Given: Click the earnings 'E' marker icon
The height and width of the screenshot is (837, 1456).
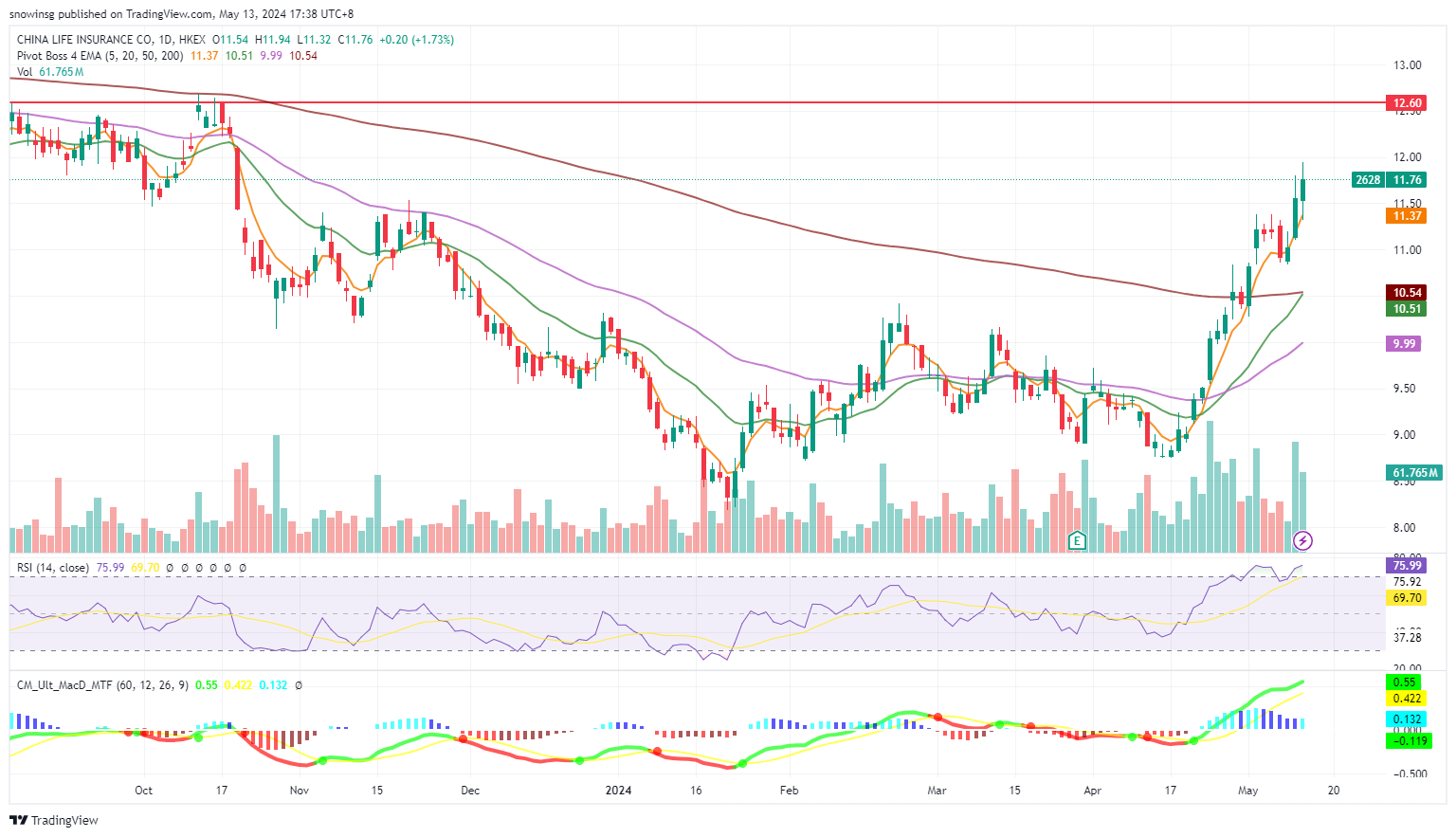Looking at the screenshot, I should click(x=1076, y=540).
